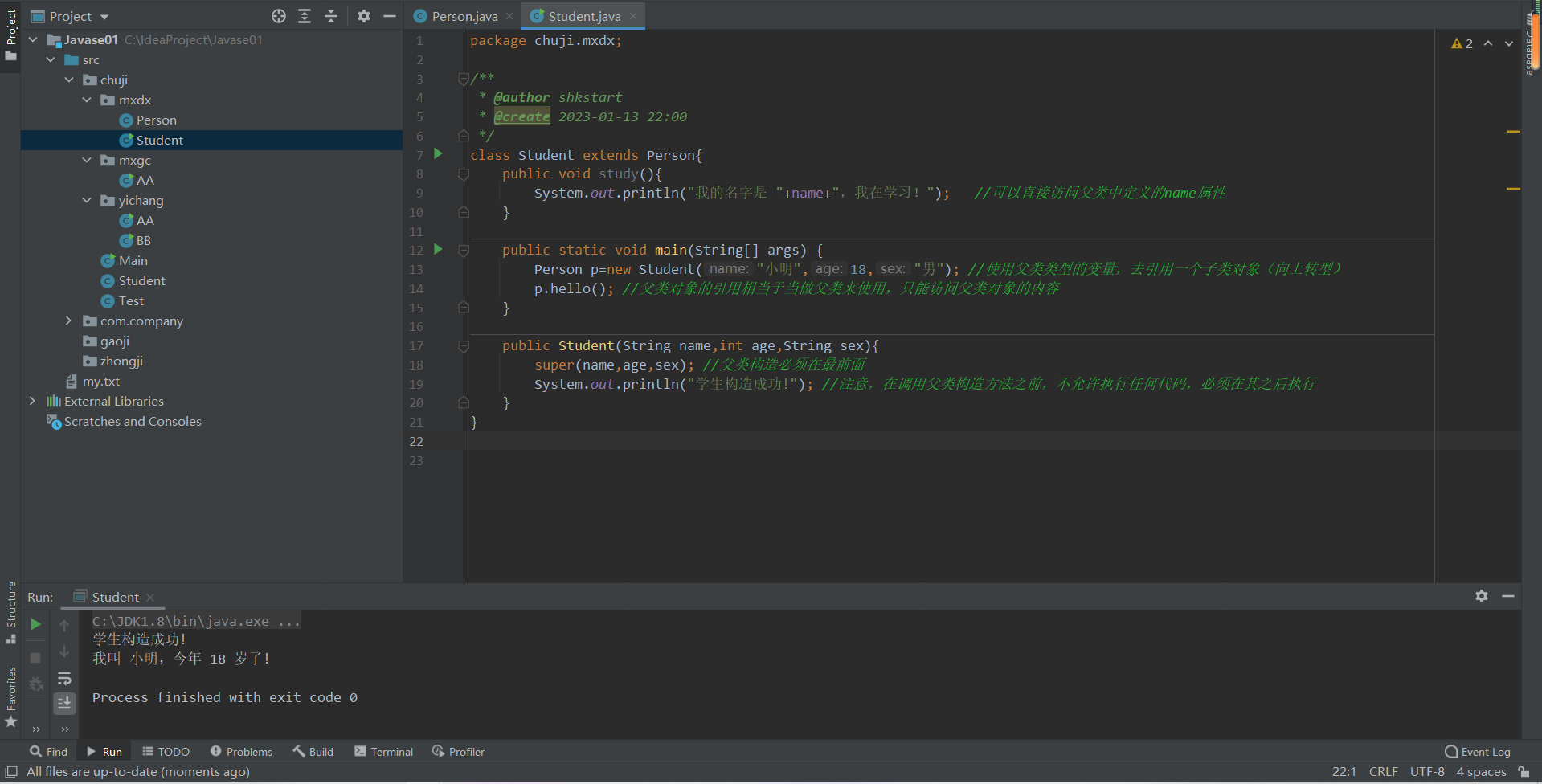Toggle tool window bars icon bottom-left
The height and width of the screenshot is (784, 1542).
pos(11,772)
